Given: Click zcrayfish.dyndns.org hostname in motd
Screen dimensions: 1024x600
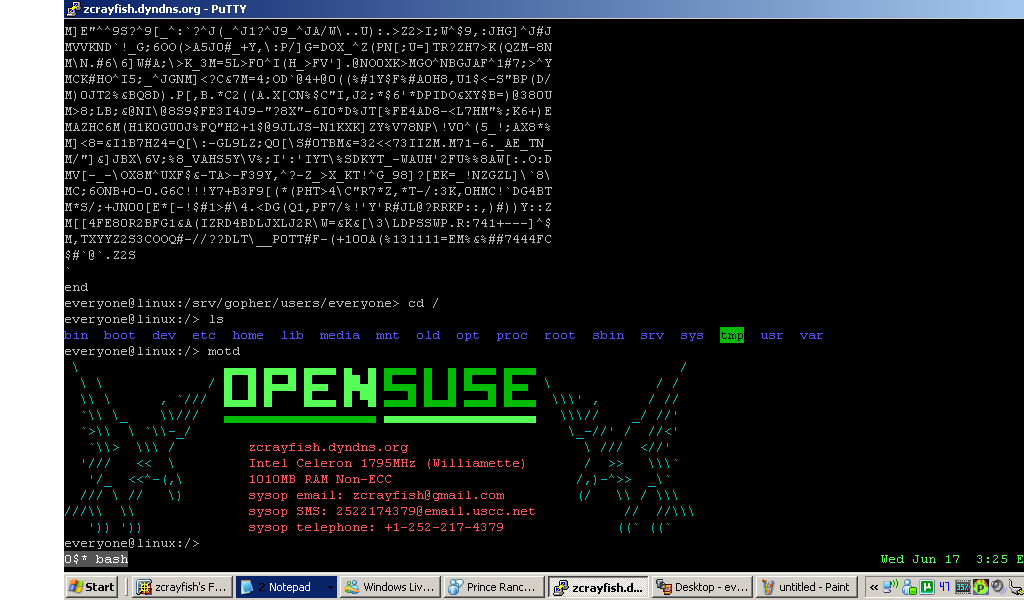Looking at the screenshot, I should (x=328, y=448).
